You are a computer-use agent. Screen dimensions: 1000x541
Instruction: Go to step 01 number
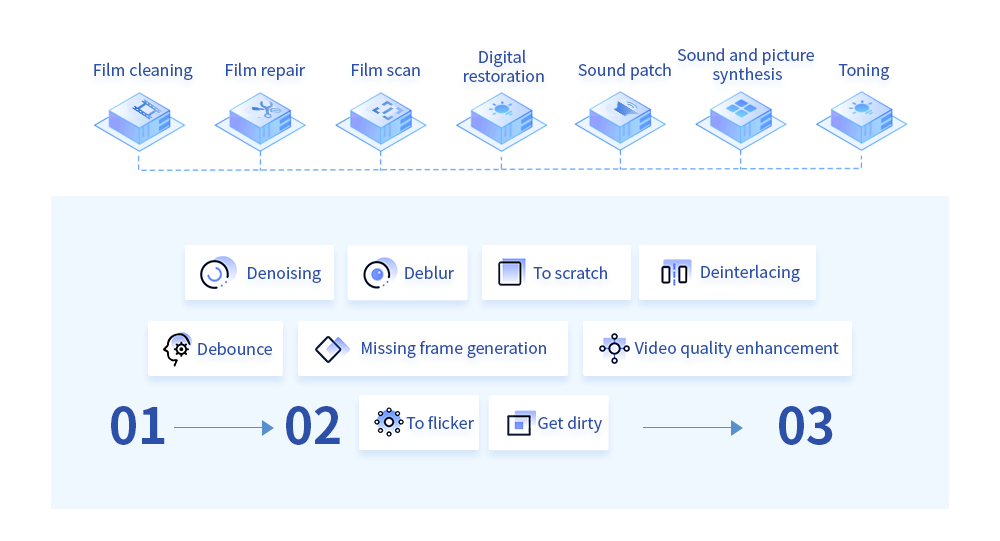(x=137, y=427)
